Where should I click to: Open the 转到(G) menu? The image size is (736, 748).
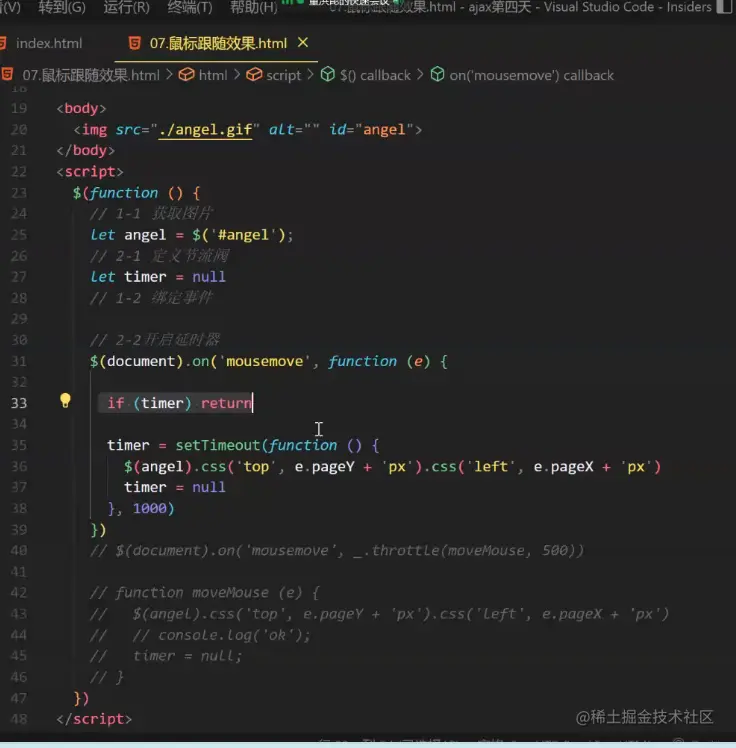pyautogui.click(x=62, y=7)
